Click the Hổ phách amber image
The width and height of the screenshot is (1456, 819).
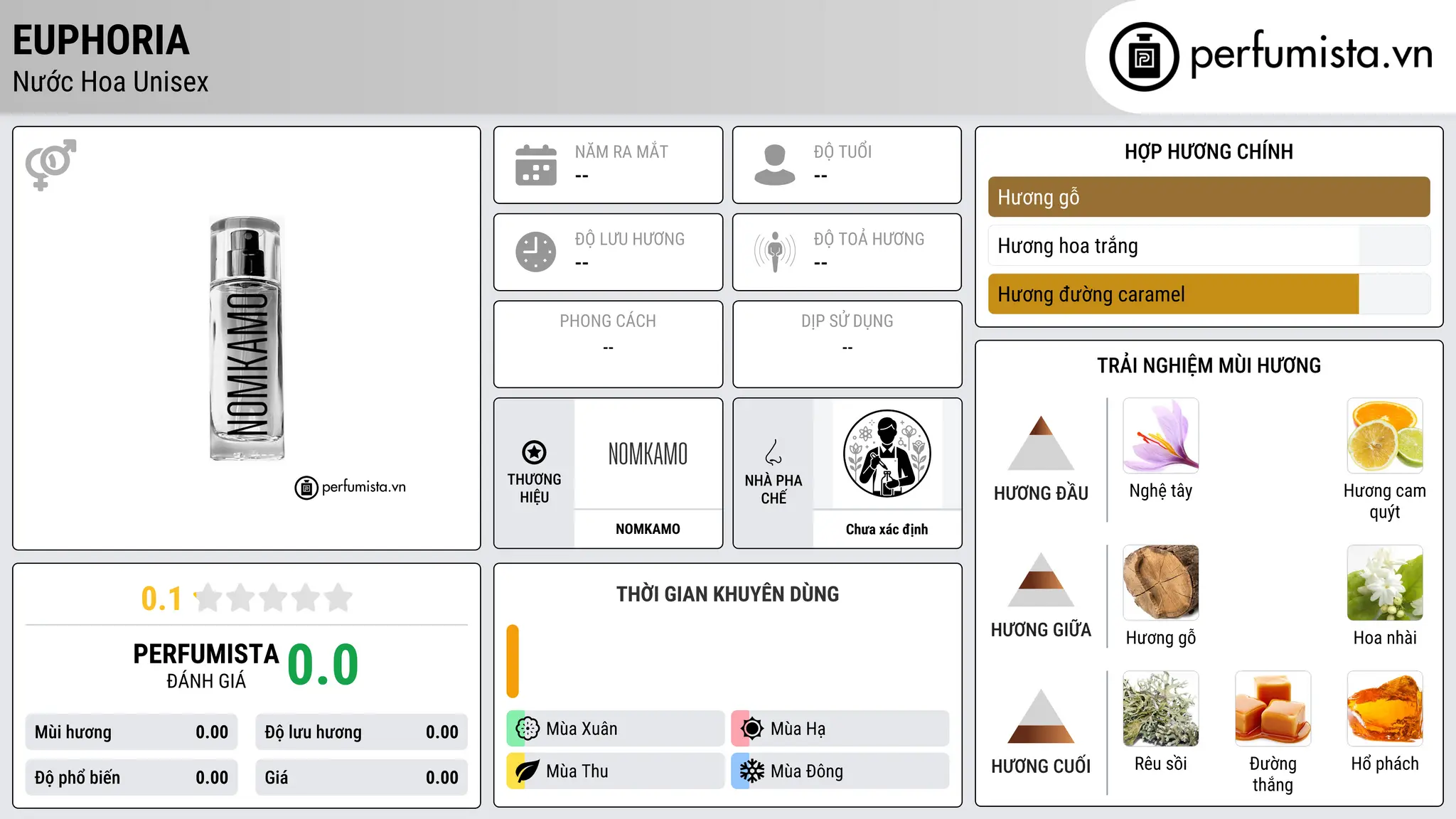coord(1385,709)
